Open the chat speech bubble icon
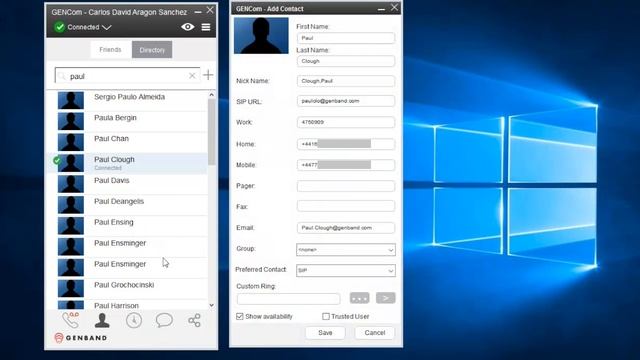The image size is (640, 360). 164,320
